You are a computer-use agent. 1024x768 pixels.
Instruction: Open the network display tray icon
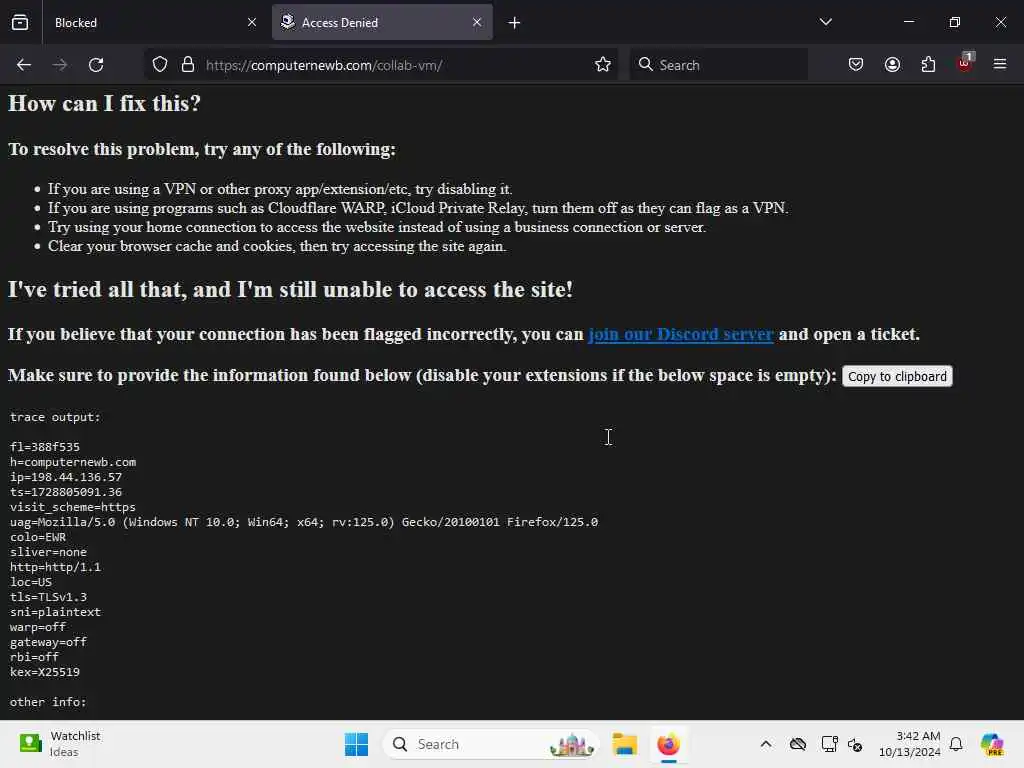[829, 744]
